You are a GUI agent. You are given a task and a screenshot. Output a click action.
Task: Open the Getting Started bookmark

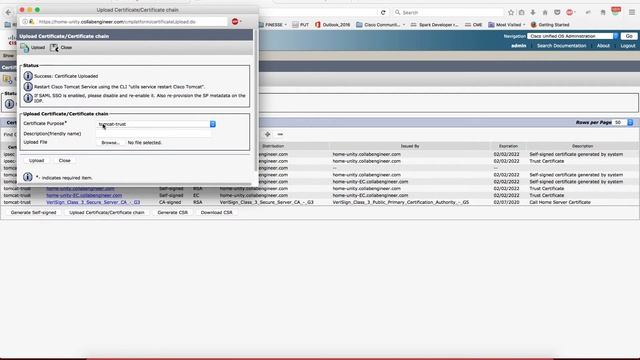pyautogui.click(x=549, y=25)
